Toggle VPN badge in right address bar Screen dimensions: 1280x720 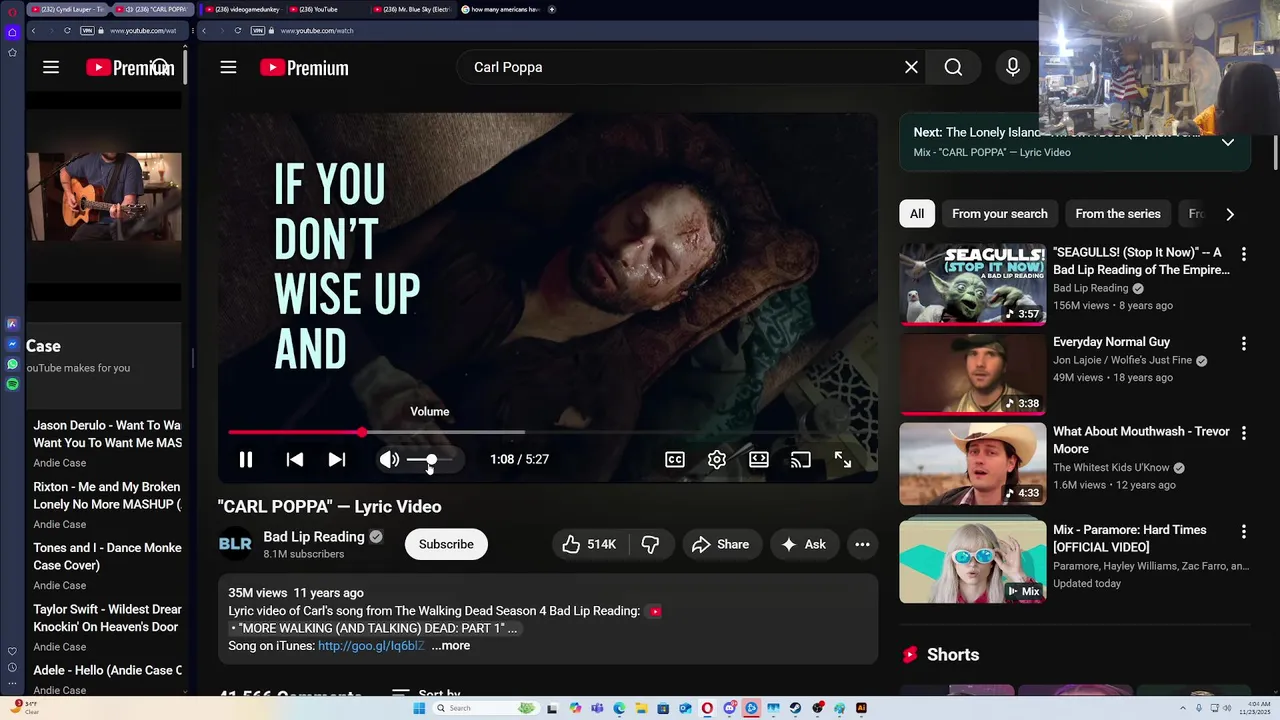coord(258,31)
